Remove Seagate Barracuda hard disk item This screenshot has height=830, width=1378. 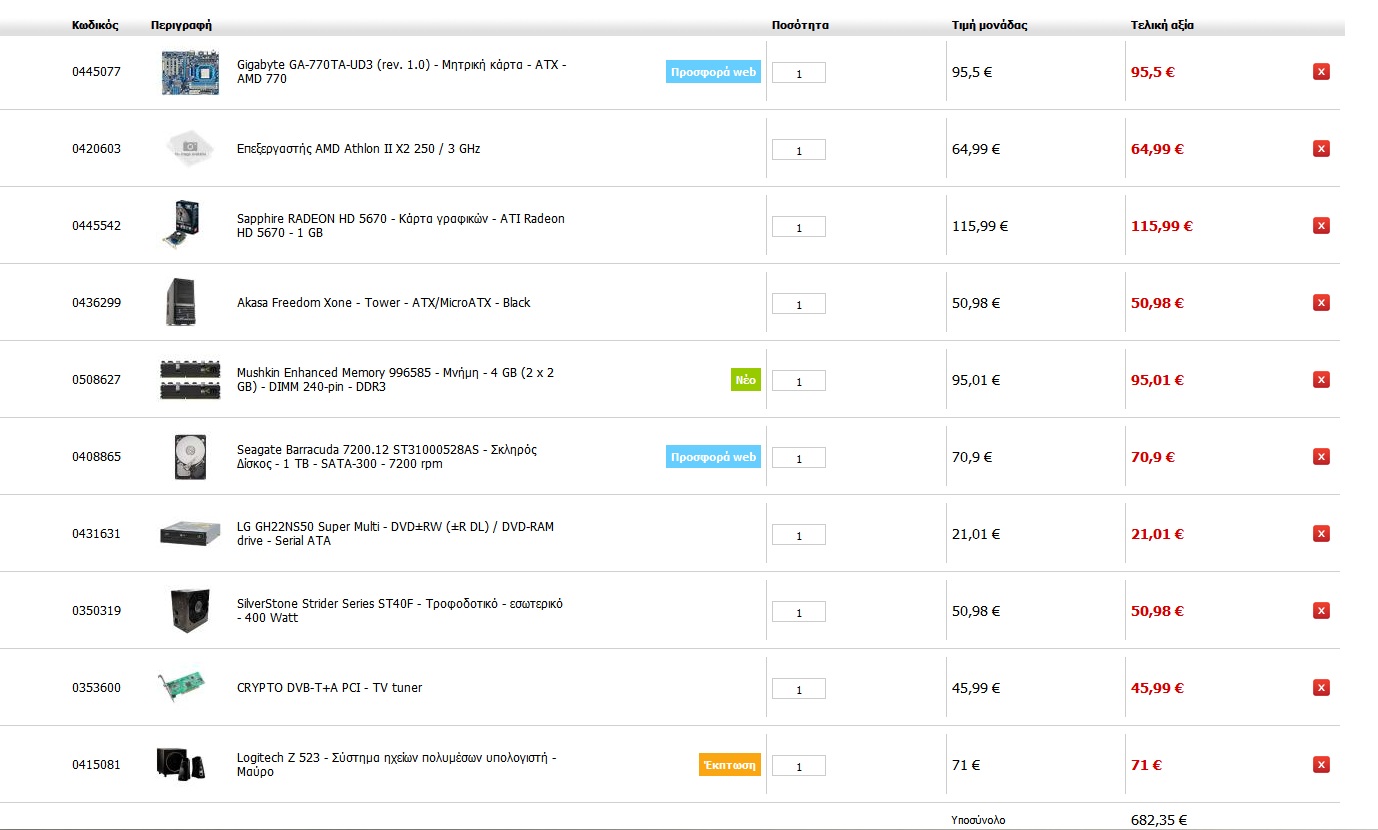pos(1321,457)
